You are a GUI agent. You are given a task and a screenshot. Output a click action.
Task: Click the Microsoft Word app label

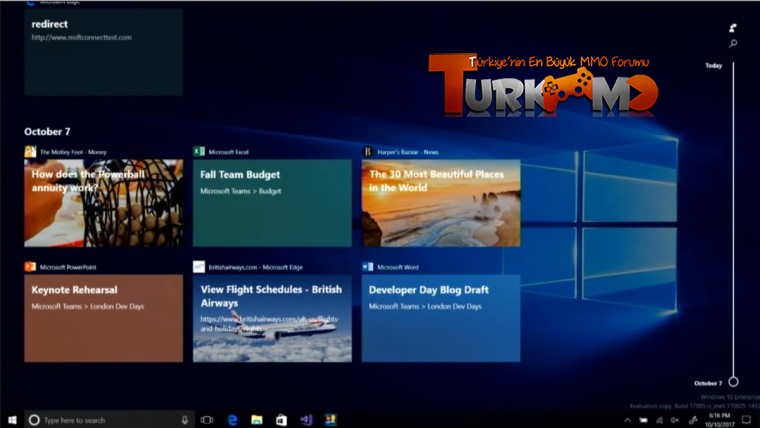click(398, 267)
